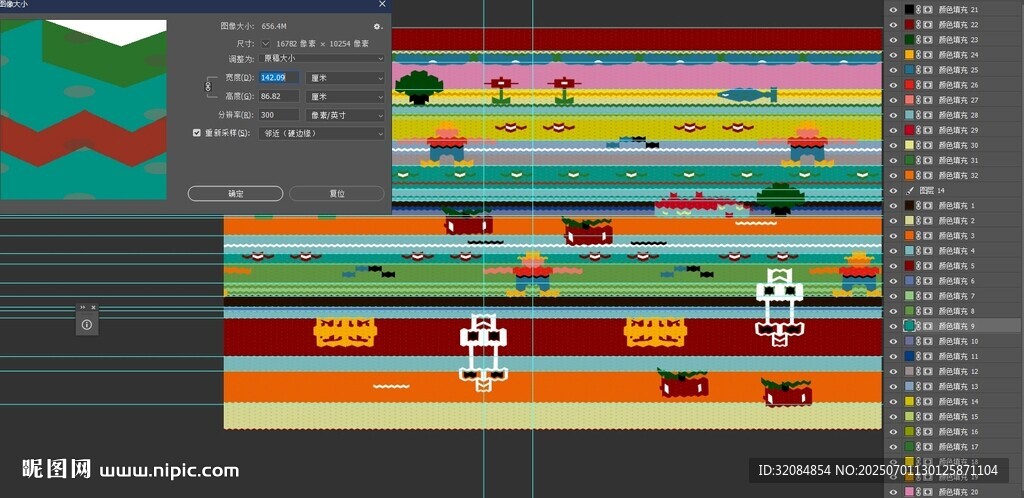Viewport: 1024px width, 498px height.
Task: Select the layer mask of 颜色填充 22
Action: click(927, 25)
